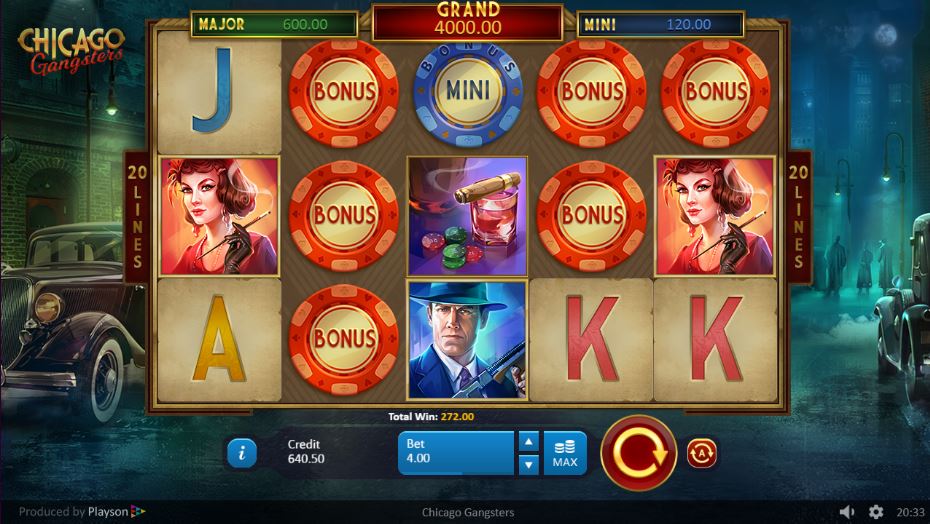The height and width of the screenshot is (524, 930).
Task: Toggle the autoplay button
Action: click(702, 453)
